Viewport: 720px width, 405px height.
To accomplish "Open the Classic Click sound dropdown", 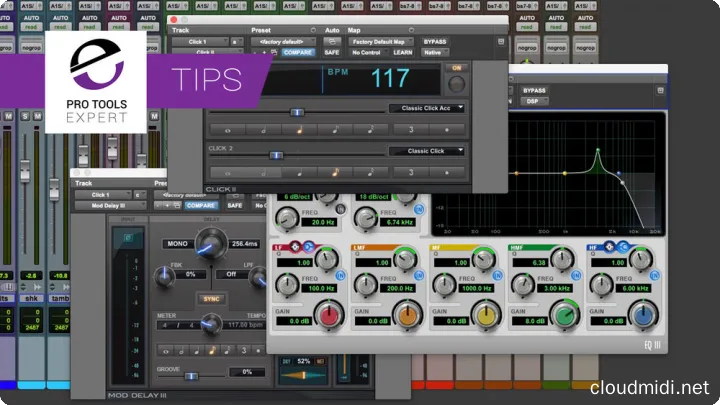I will click(x=427, y=151).
